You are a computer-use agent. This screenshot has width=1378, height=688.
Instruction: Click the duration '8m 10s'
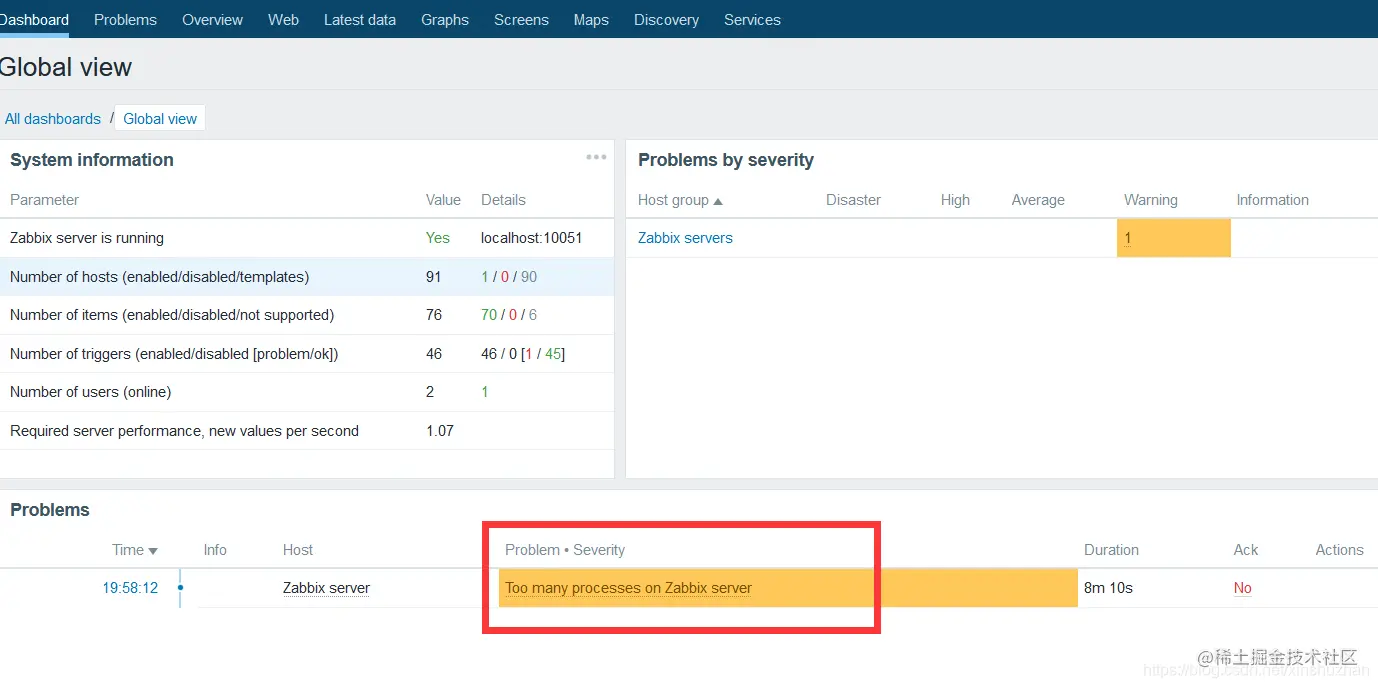[1108, 588]
